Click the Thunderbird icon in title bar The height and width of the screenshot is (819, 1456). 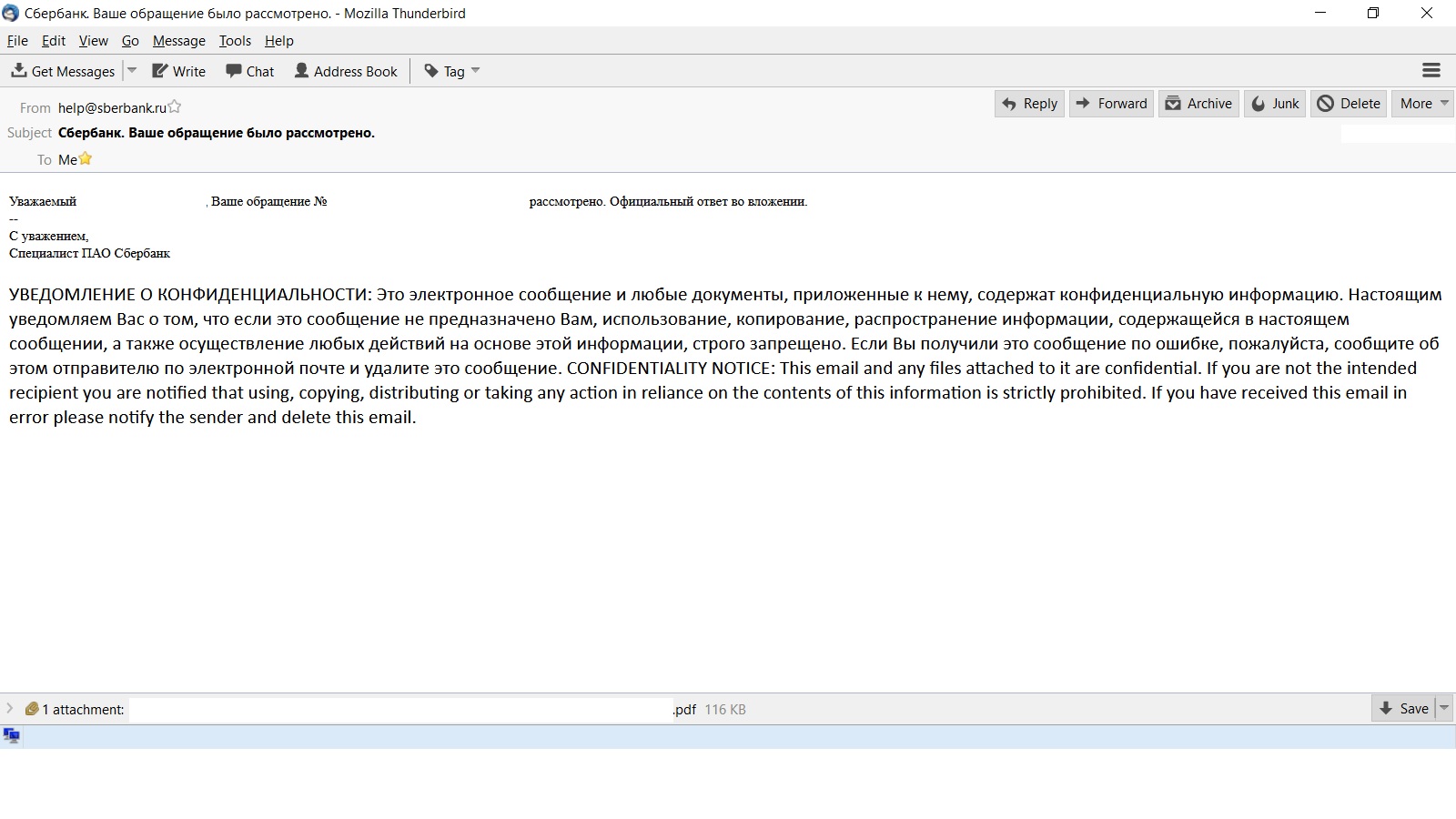(x=11, y=13)
